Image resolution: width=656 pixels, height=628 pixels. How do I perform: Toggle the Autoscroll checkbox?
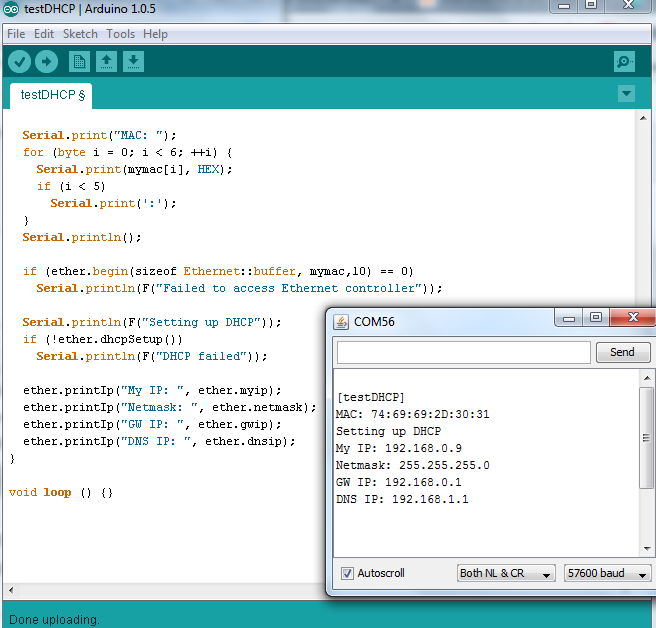pos(347,573)
